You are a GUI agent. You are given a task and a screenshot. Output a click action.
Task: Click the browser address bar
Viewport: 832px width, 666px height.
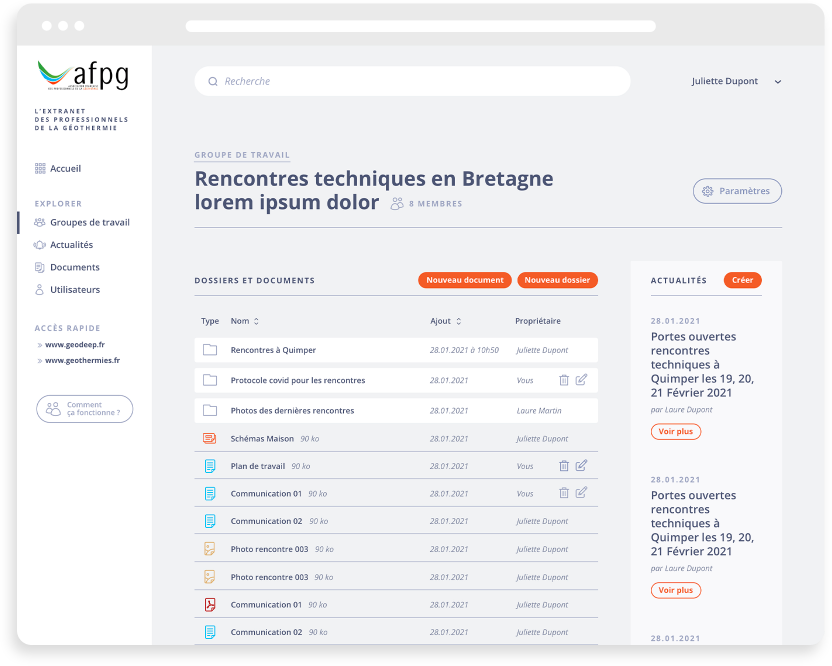(421, 26)
